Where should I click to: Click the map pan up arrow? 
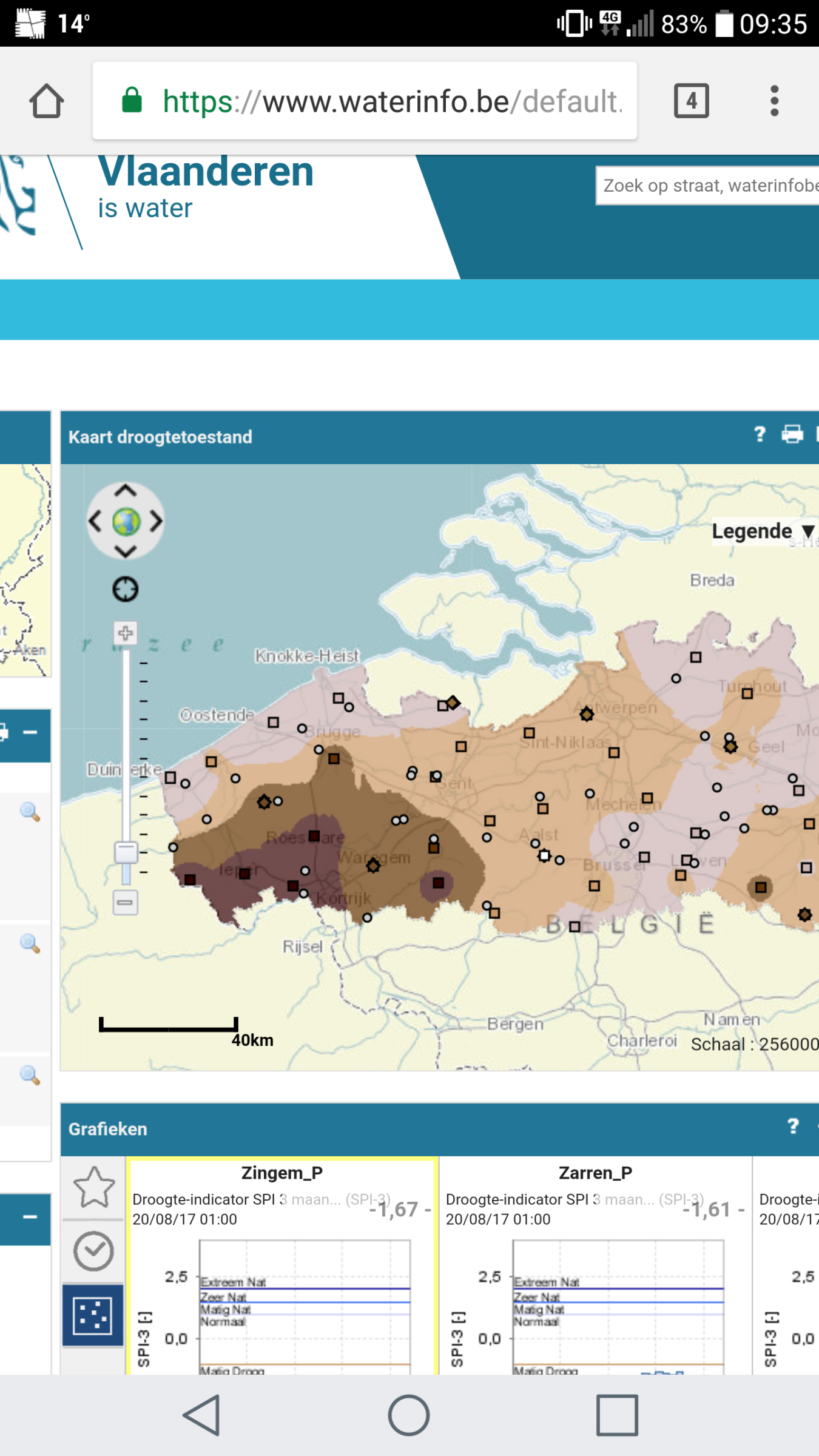(126, 490)
